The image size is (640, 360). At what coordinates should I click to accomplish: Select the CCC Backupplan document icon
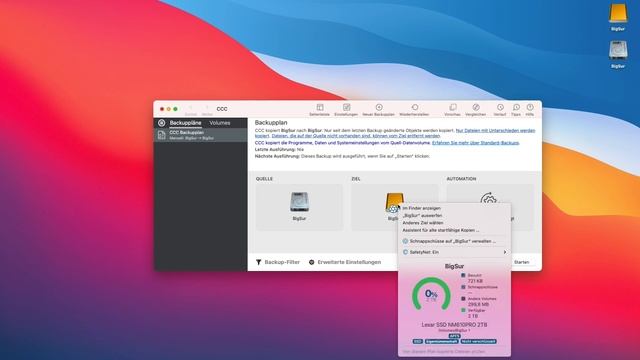pyautogui.click(x=162, y=135)
